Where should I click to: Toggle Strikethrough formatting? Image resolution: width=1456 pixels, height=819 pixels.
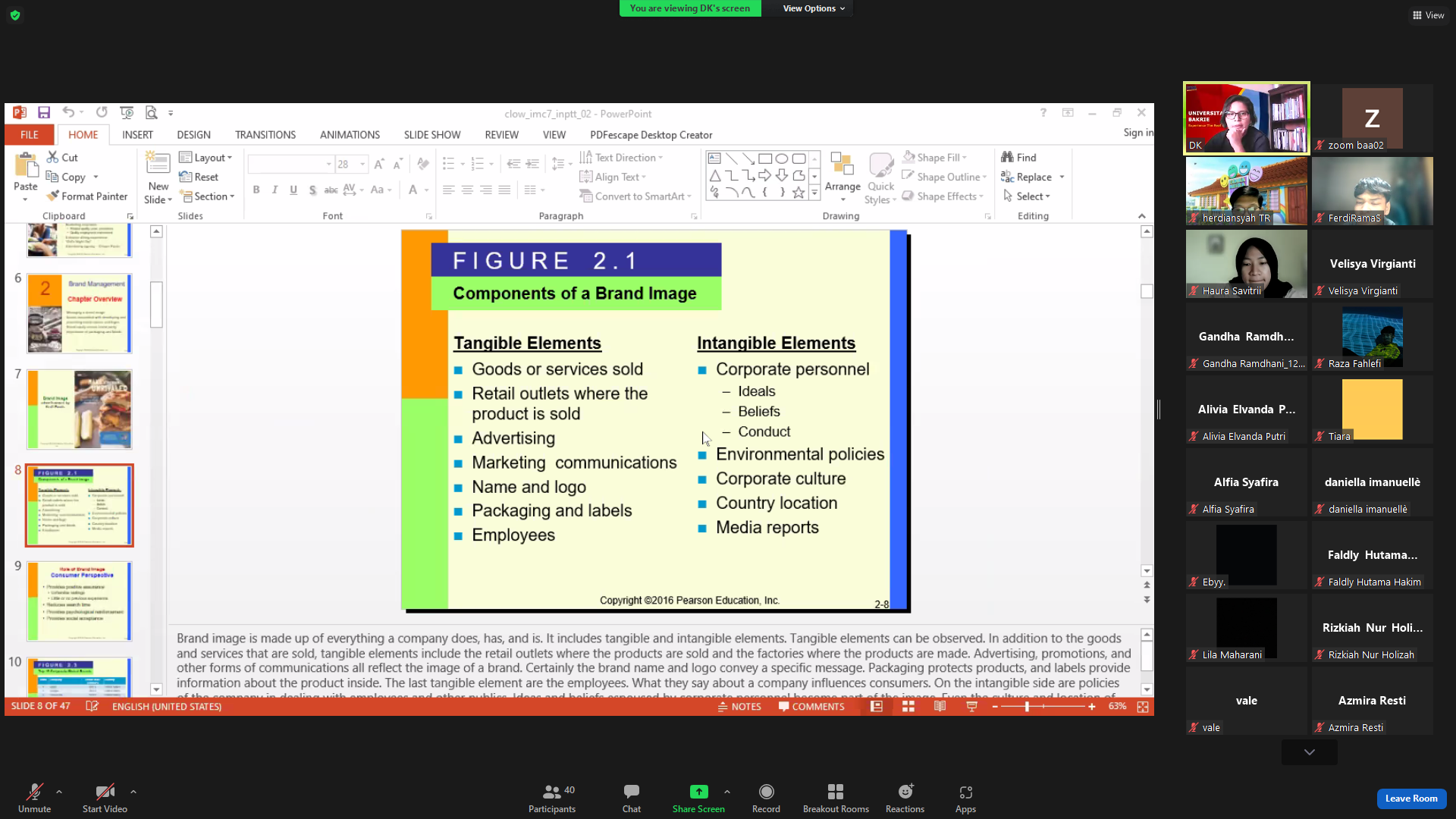point(331,190)
